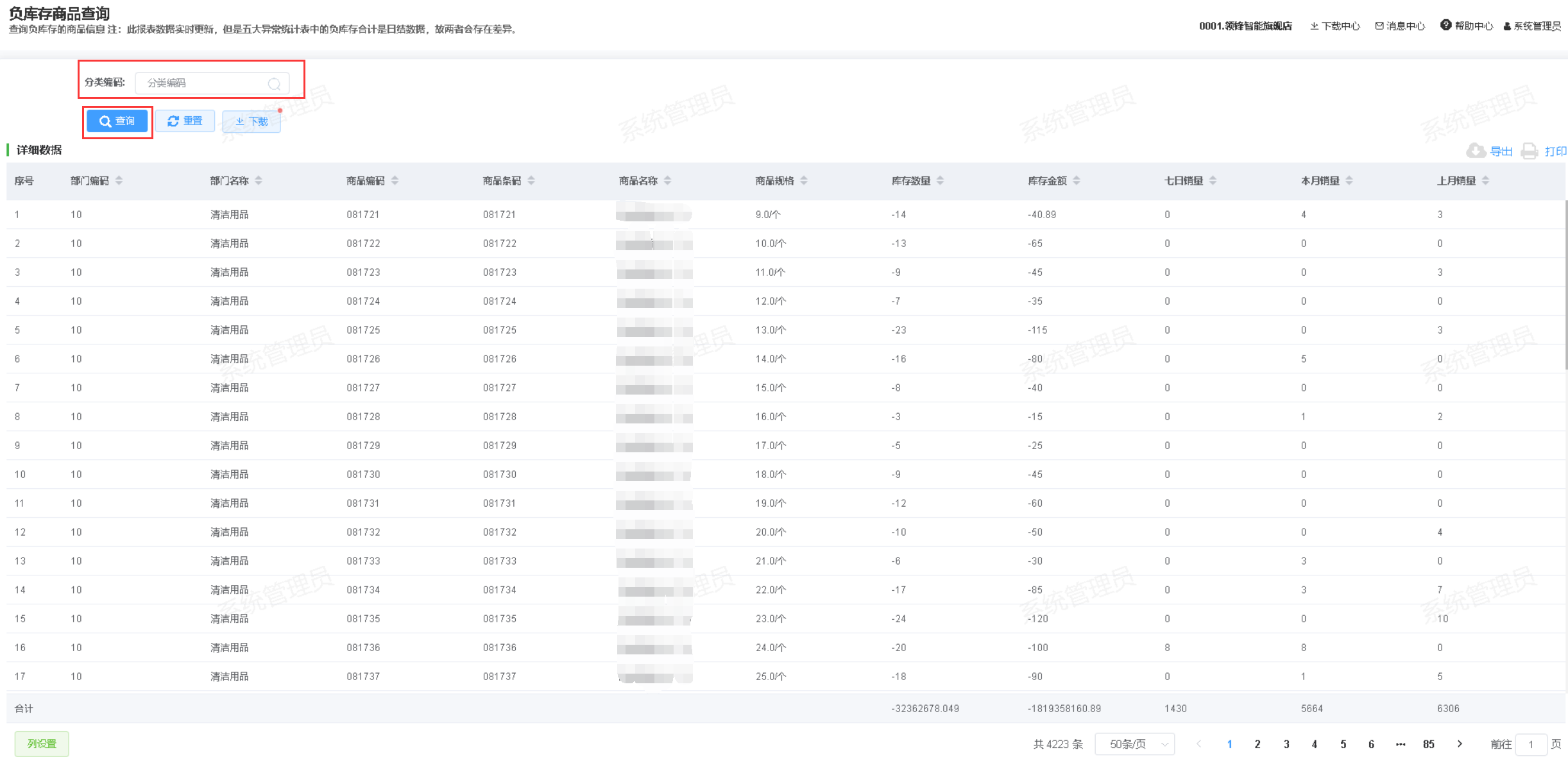Go to page 3 in pagination

coord(1286,744)
